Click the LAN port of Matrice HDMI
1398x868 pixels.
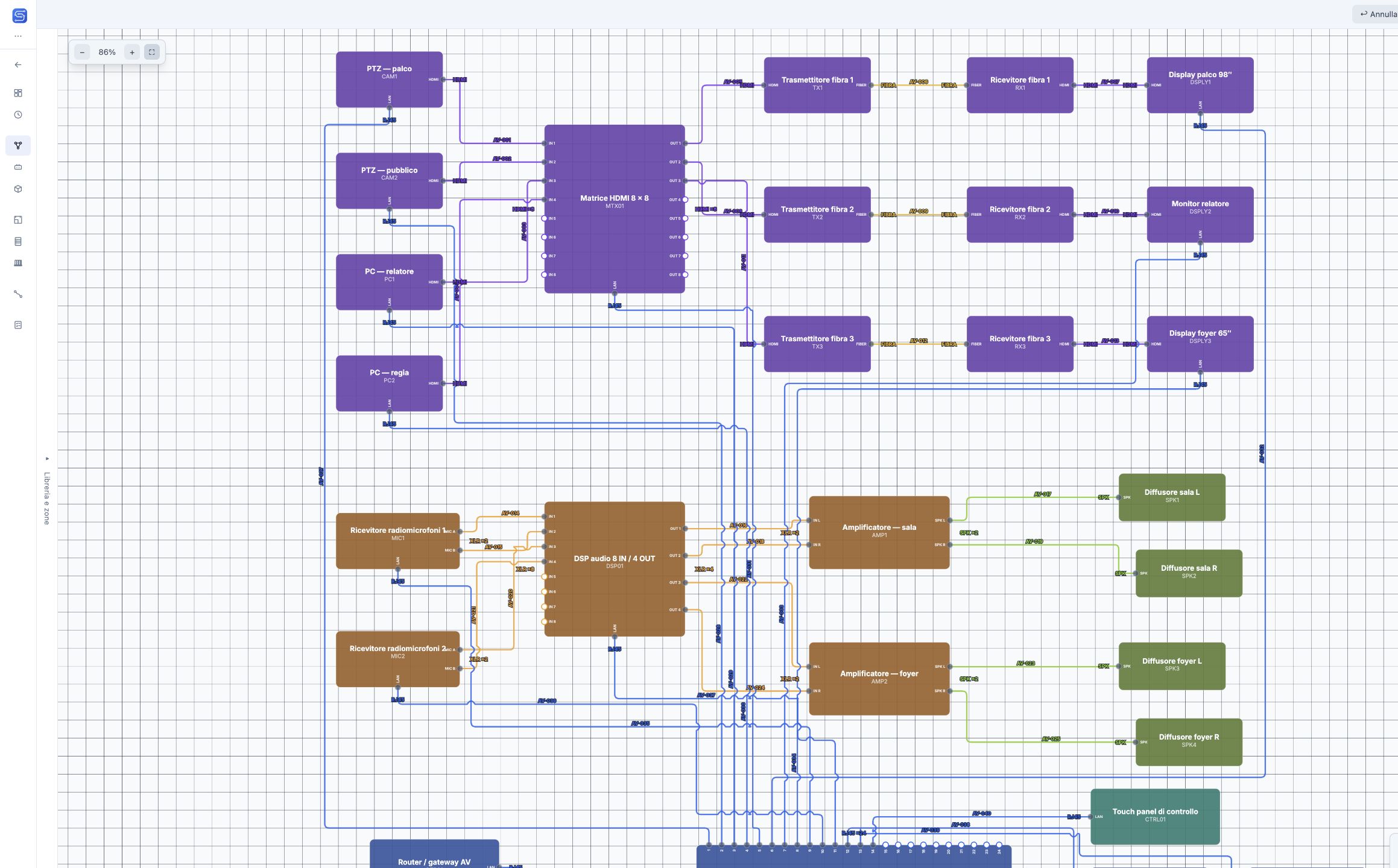tap(615, 293)
